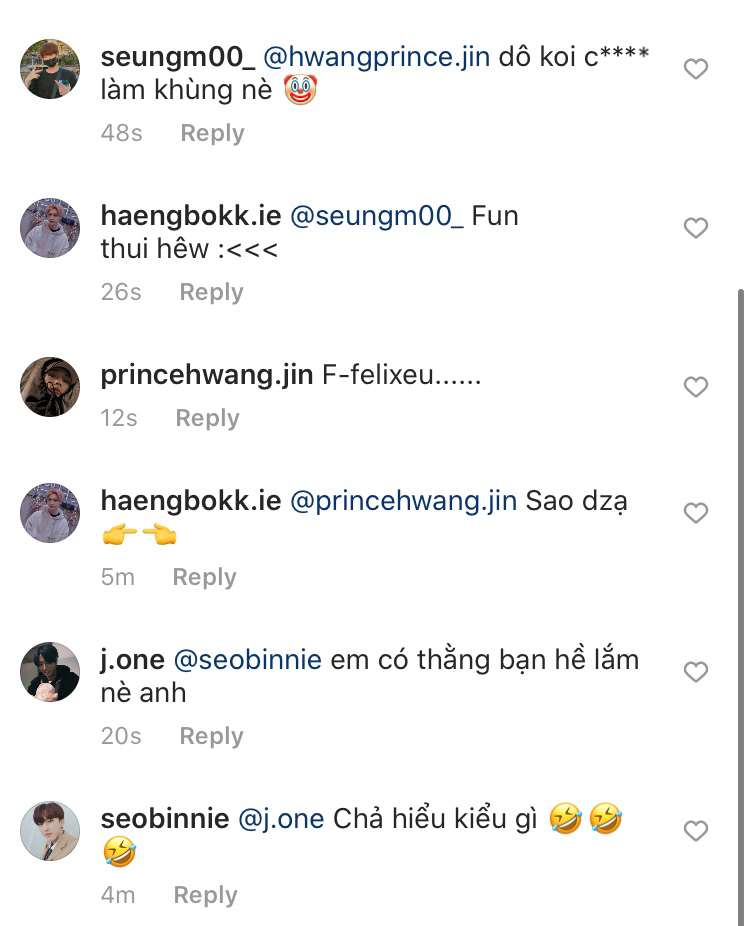This screenshot has width=750, height=926.
Task: Like seungm00_'s comment with the heart
Action: coord(695,69)
